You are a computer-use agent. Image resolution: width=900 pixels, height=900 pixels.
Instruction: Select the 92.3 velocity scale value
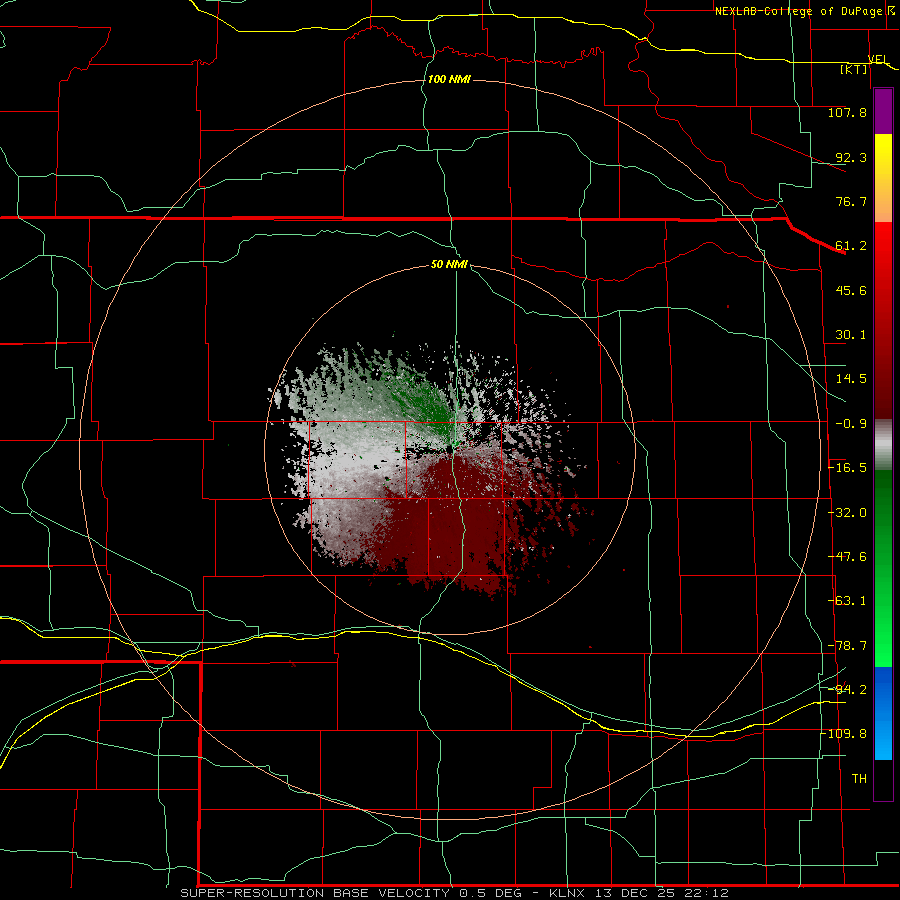pyautogui.click(x=851, y=157)
